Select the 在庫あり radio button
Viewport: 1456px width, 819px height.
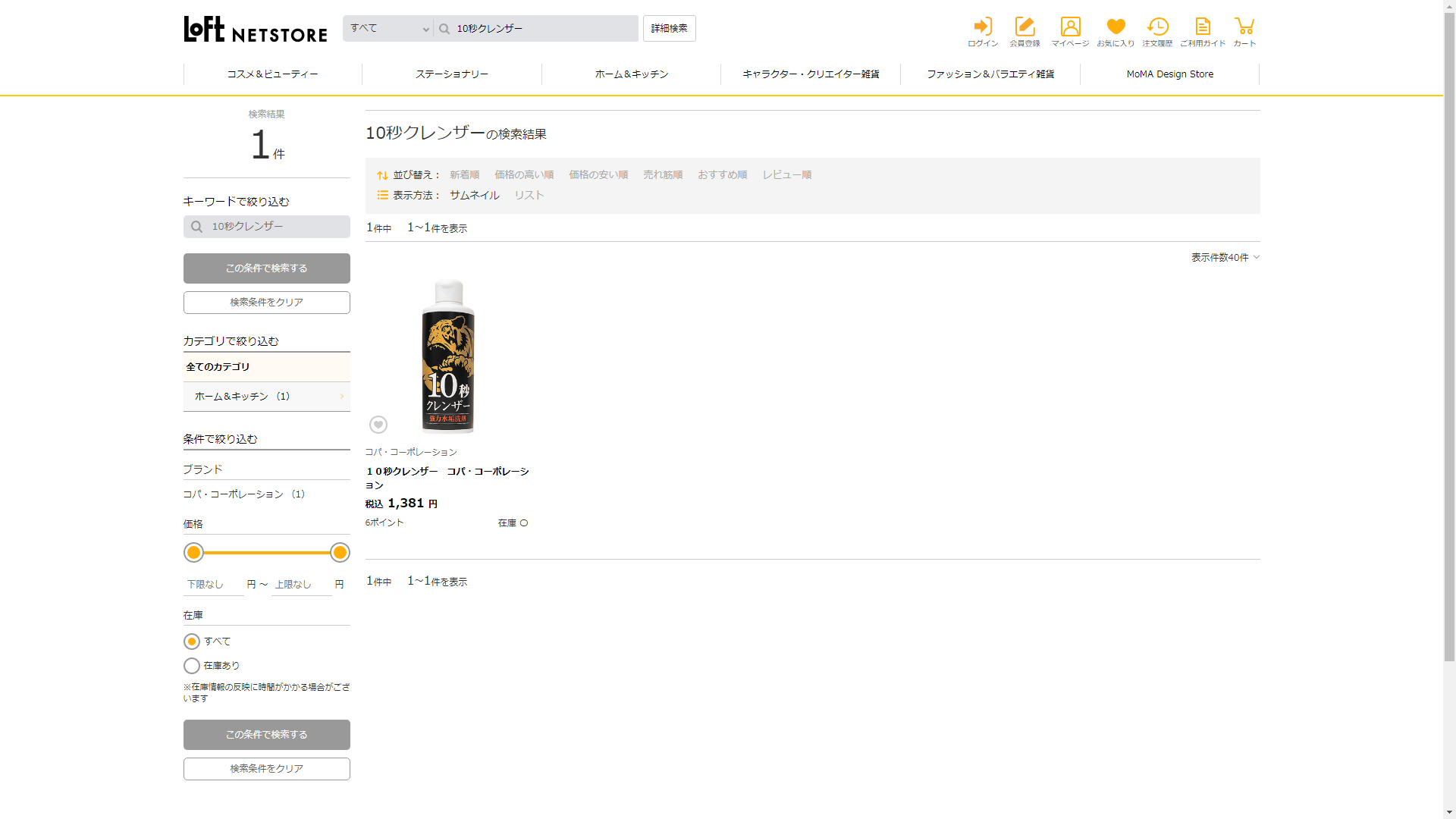click(192, 666)
